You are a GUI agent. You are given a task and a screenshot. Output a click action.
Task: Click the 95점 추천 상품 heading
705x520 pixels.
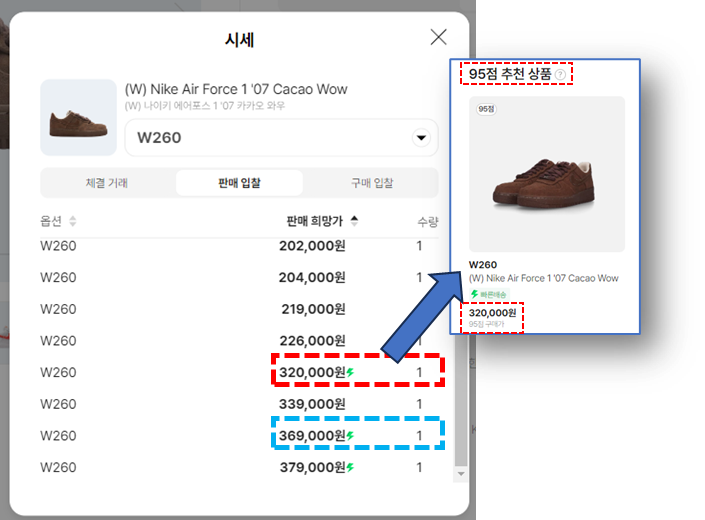[510, 74]
